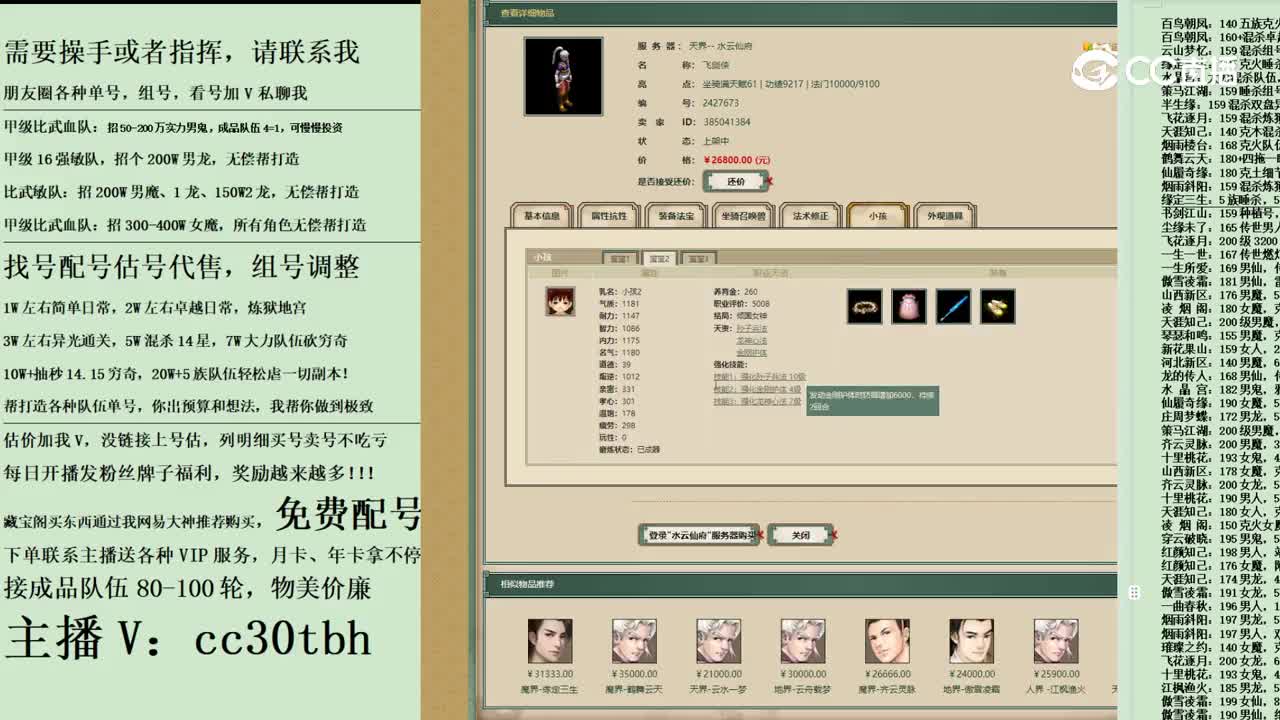Click the 魔界-鹤舞云天 item name
The height and width of the screenshot is (720, 1280).
pos(634,690)
